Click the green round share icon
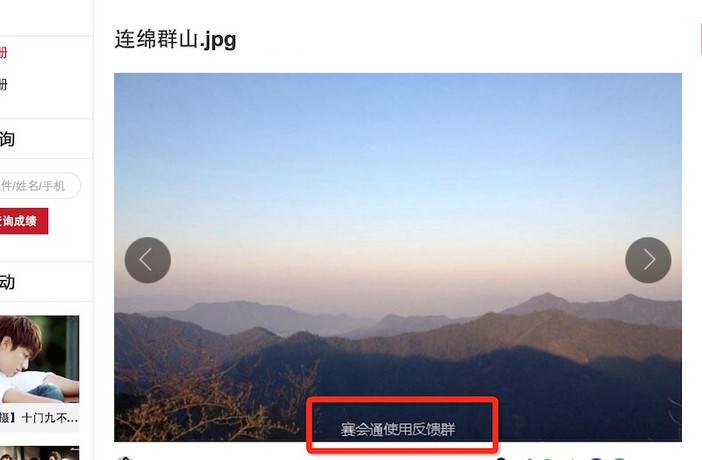The image size is (702, 460). point(619,459)
